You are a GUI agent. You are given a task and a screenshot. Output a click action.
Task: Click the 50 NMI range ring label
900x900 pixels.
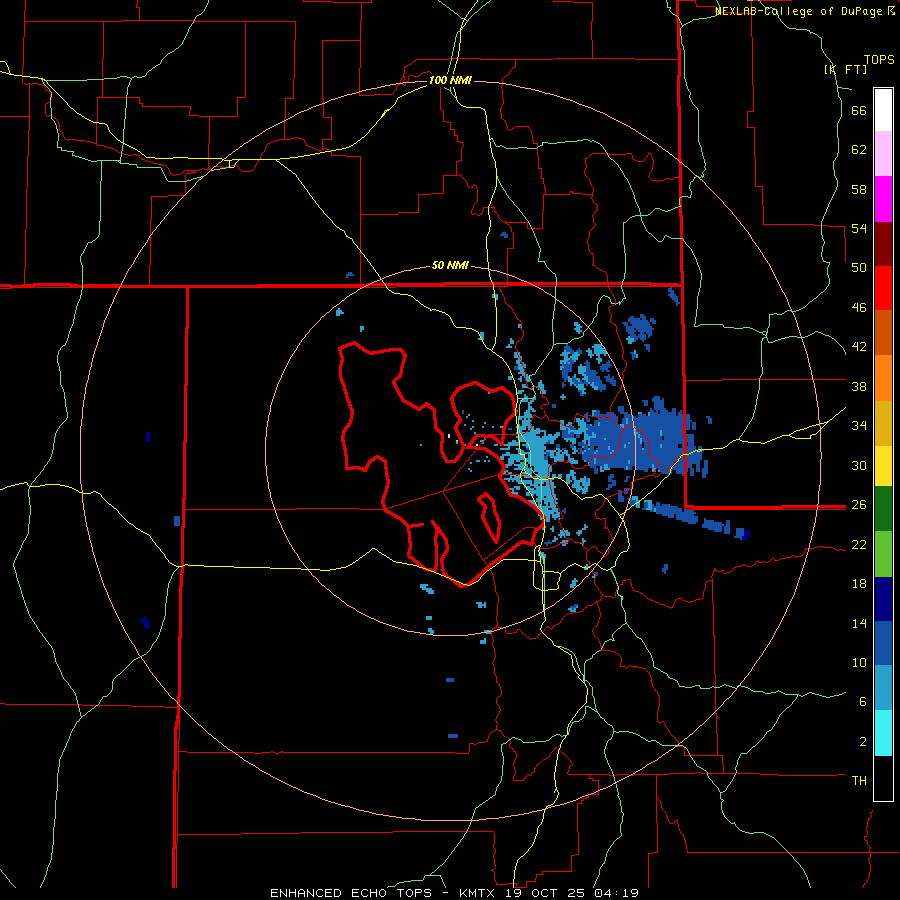450,265
